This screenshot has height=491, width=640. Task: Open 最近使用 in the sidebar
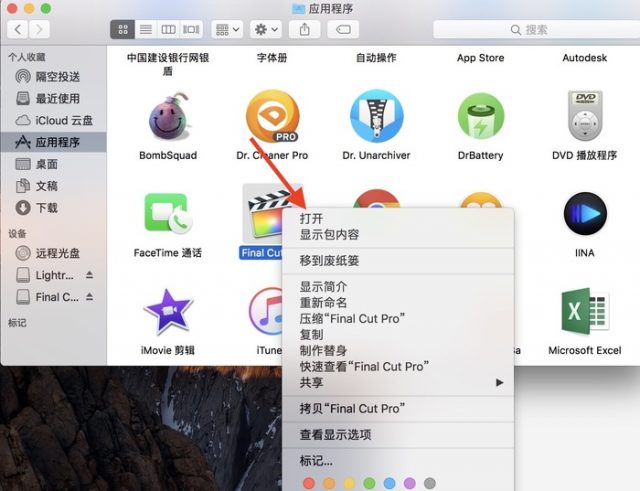click(x=53, y=98)
